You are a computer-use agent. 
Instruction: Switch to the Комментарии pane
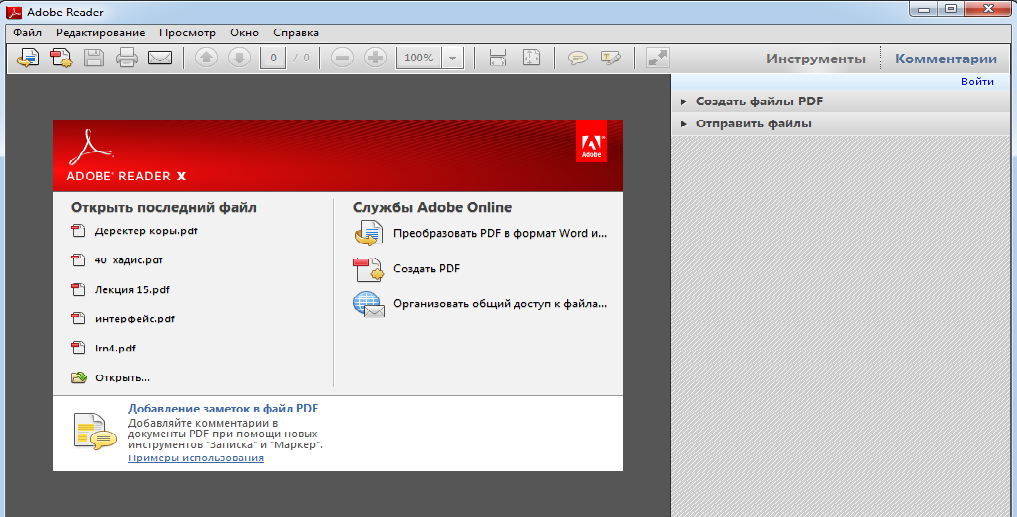946,58
